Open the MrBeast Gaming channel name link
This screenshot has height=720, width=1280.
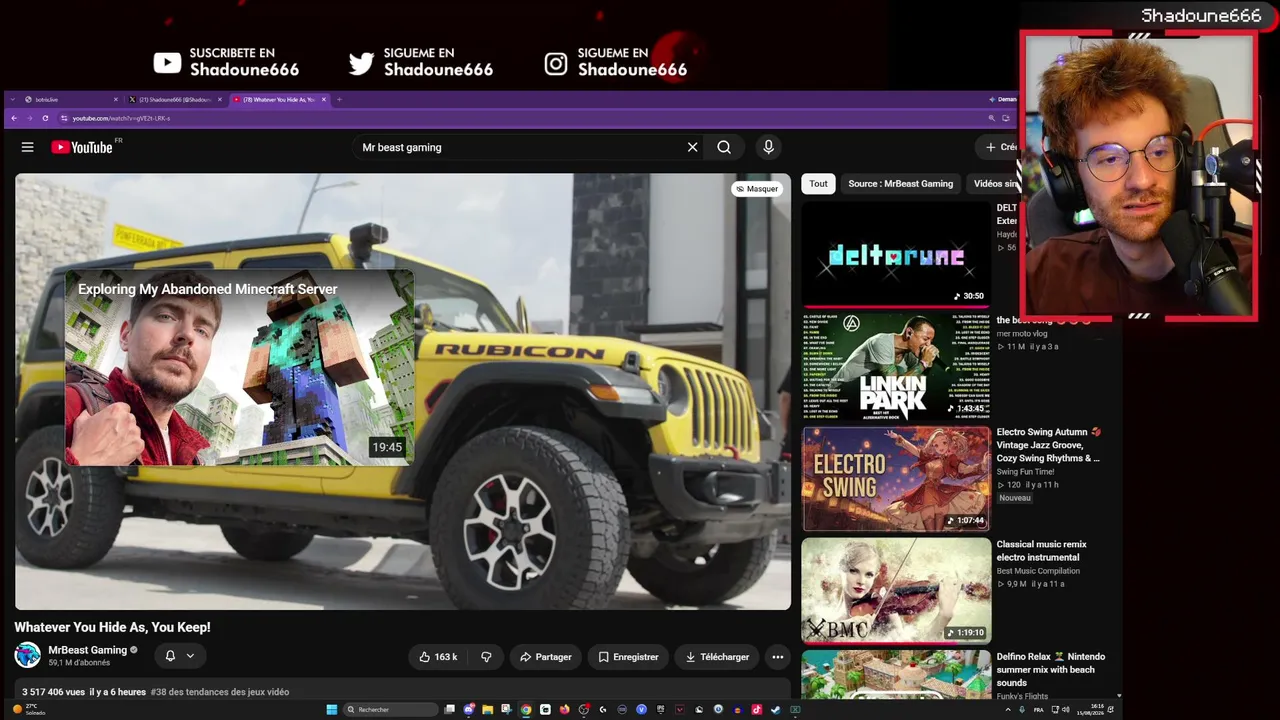88,650
